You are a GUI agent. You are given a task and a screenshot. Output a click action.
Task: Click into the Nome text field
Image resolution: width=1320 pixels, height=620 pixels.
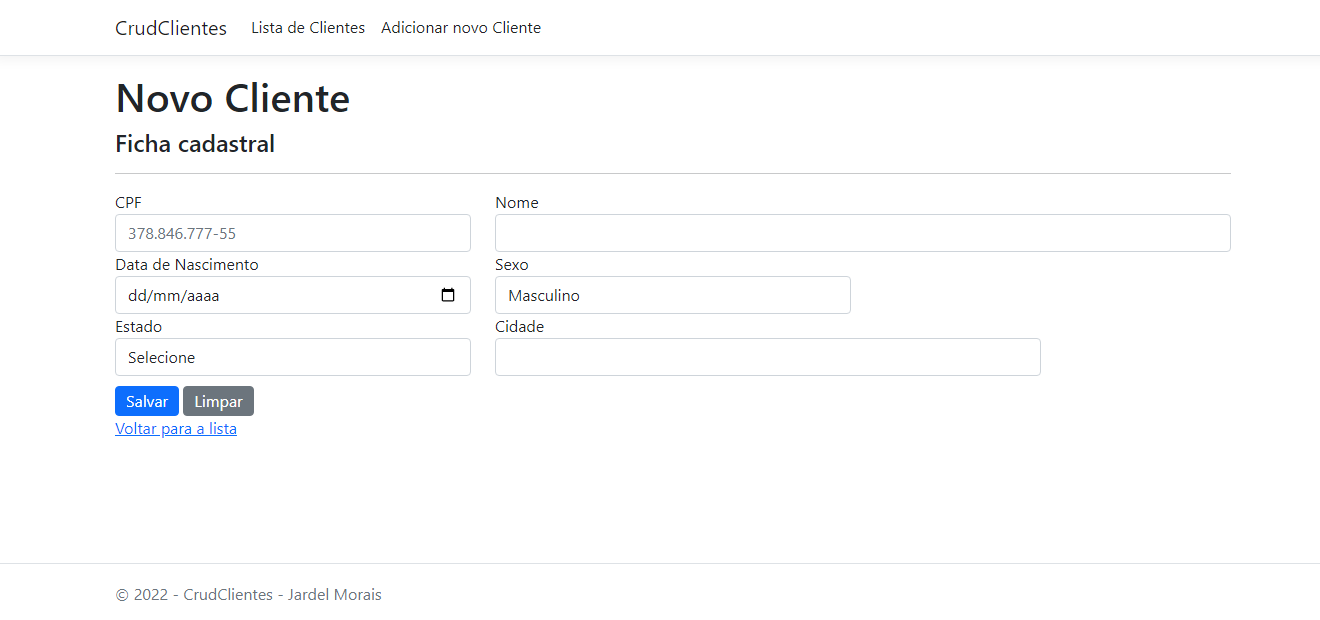pyautogui.click(x=862, y=233)
